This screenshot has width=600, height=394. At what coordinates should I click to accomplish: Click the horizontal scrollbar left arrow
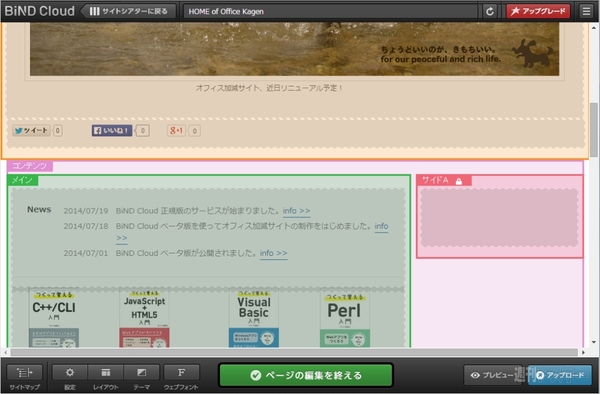(x=5, y=352)
